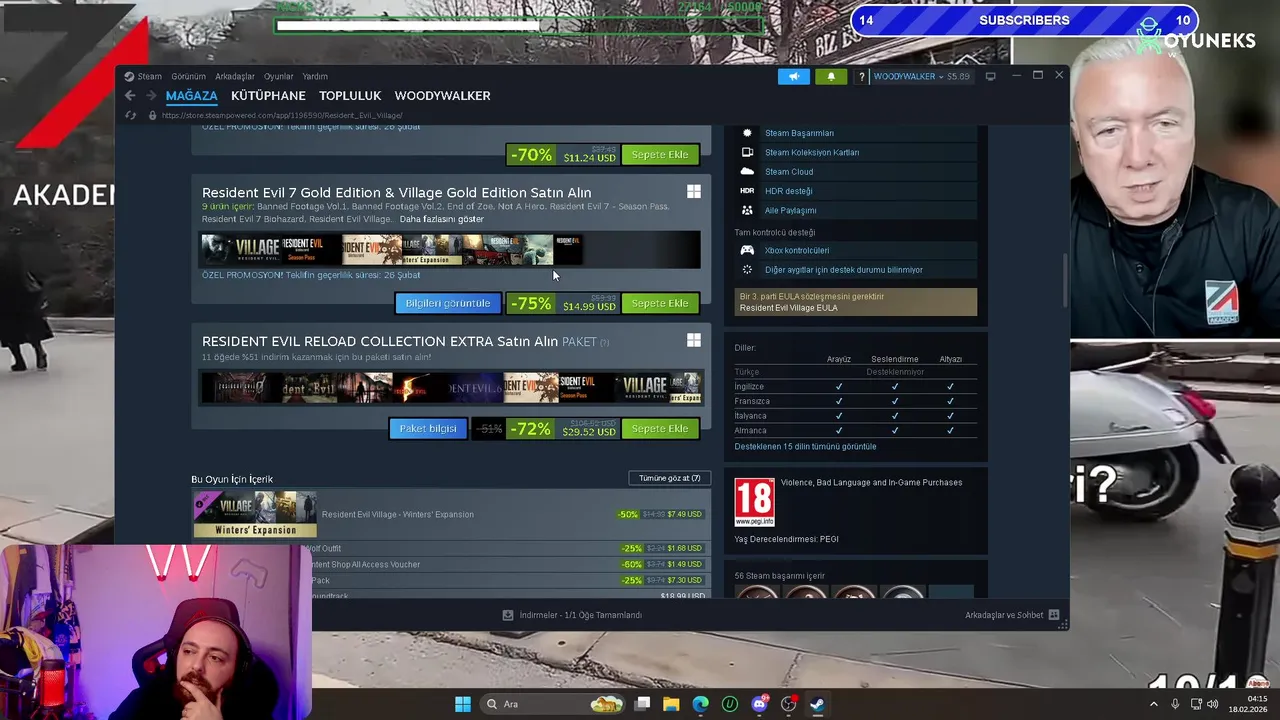Open the green notifications bell
Viewport: 1280px width, 720px height.
tap(831, 76)
